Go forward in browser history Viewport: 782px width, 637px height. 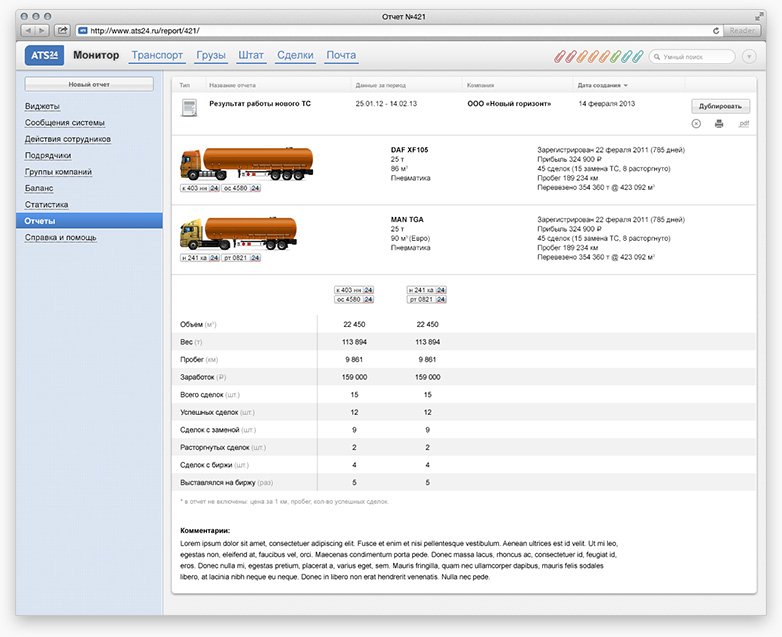[x=42, y=30]
